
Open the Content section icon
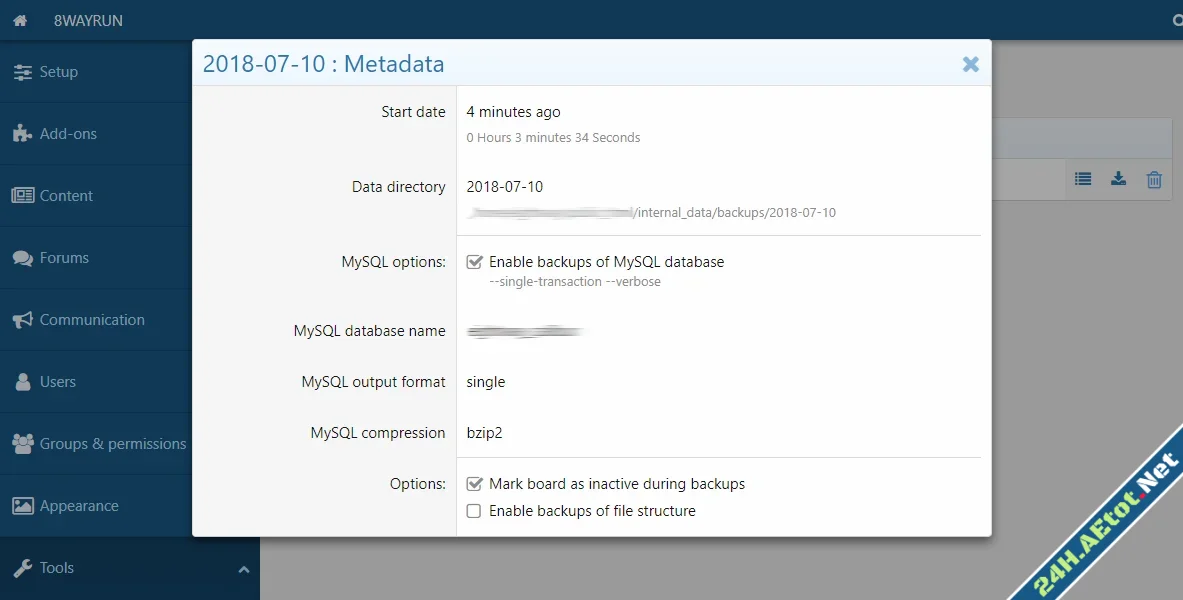tap(22, 195)
